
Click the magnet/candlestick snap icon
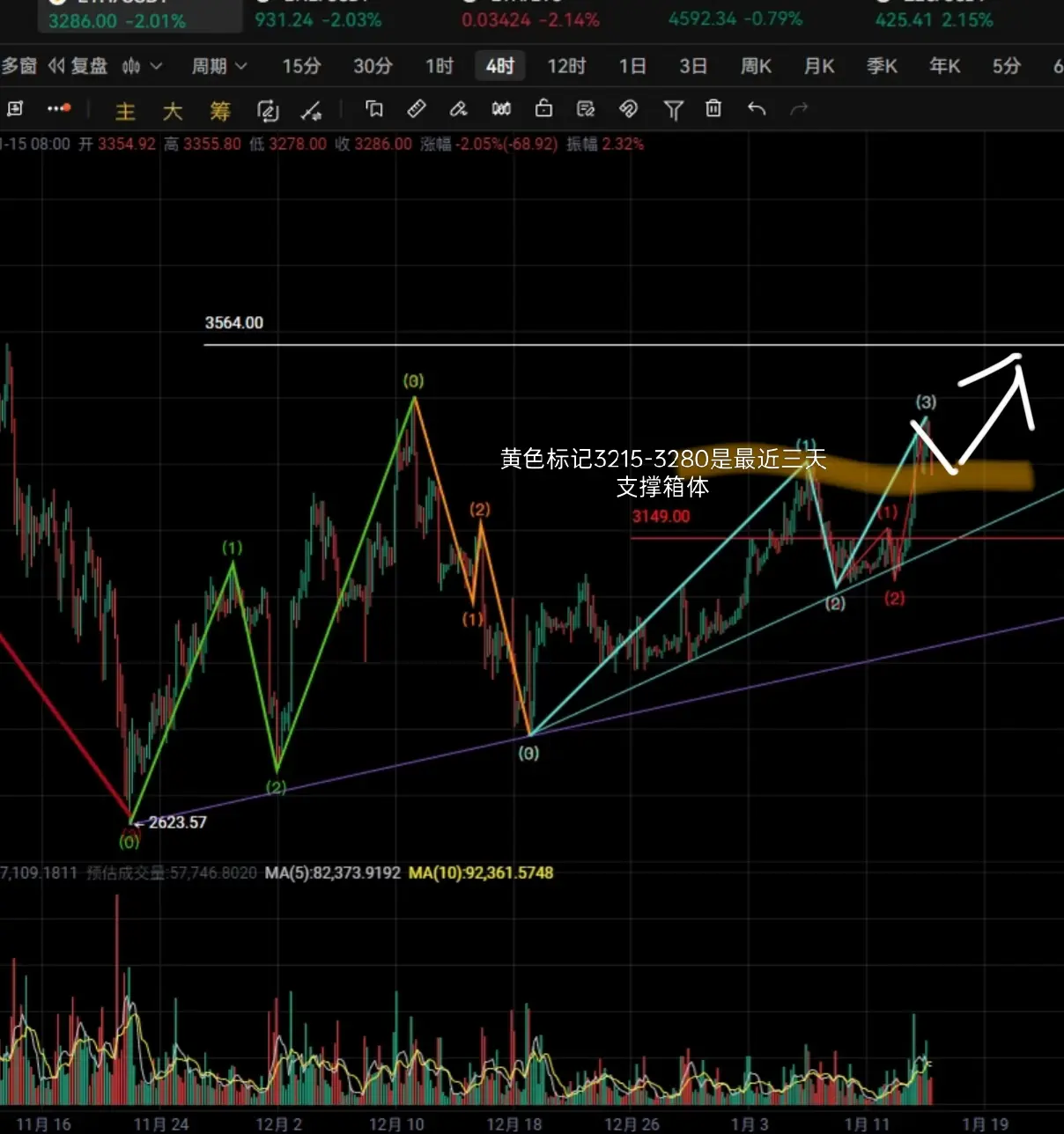click(x=501, y=108)
